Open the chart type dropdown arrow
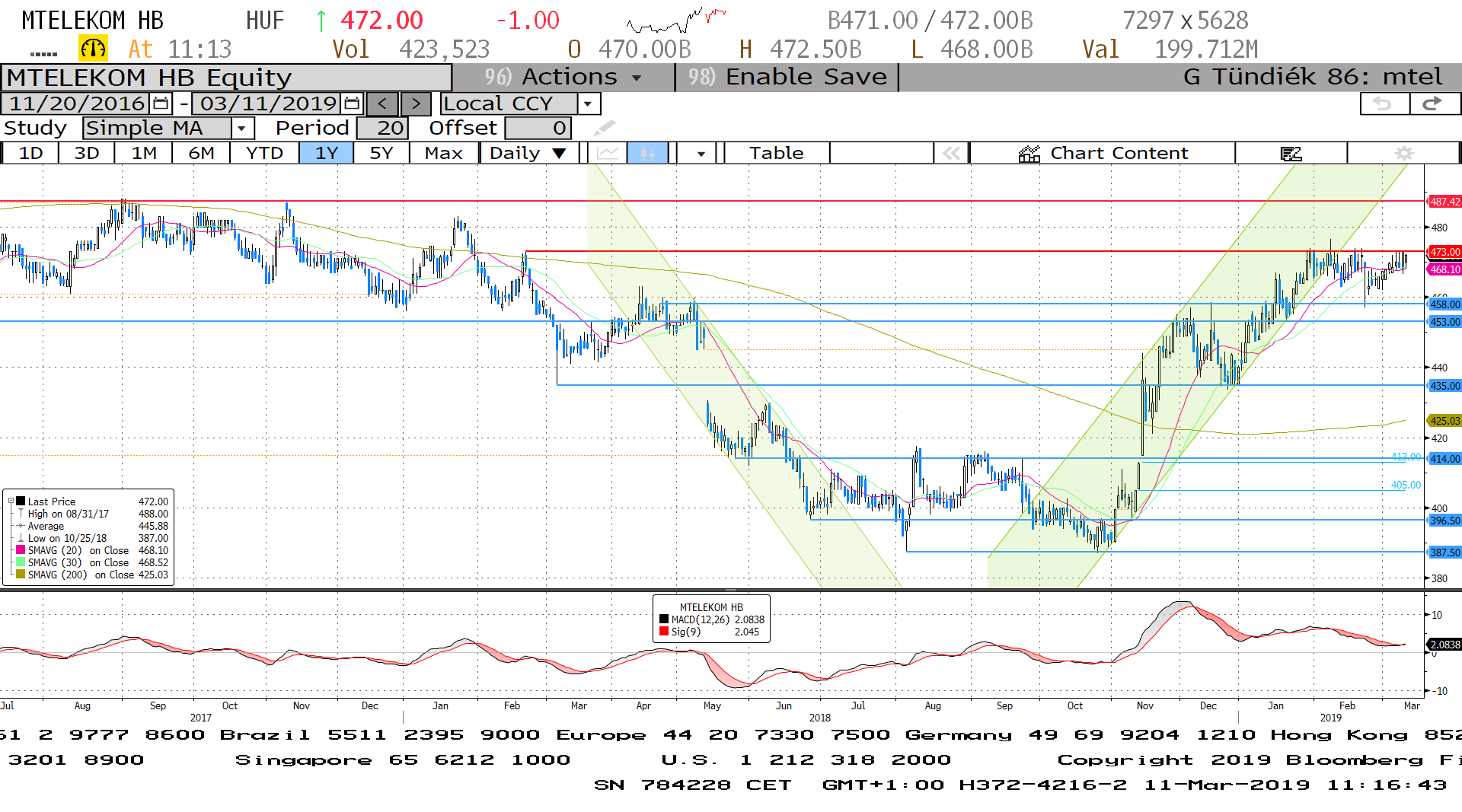This screenshot has width=1462, height=812. [x=701, y=154]
